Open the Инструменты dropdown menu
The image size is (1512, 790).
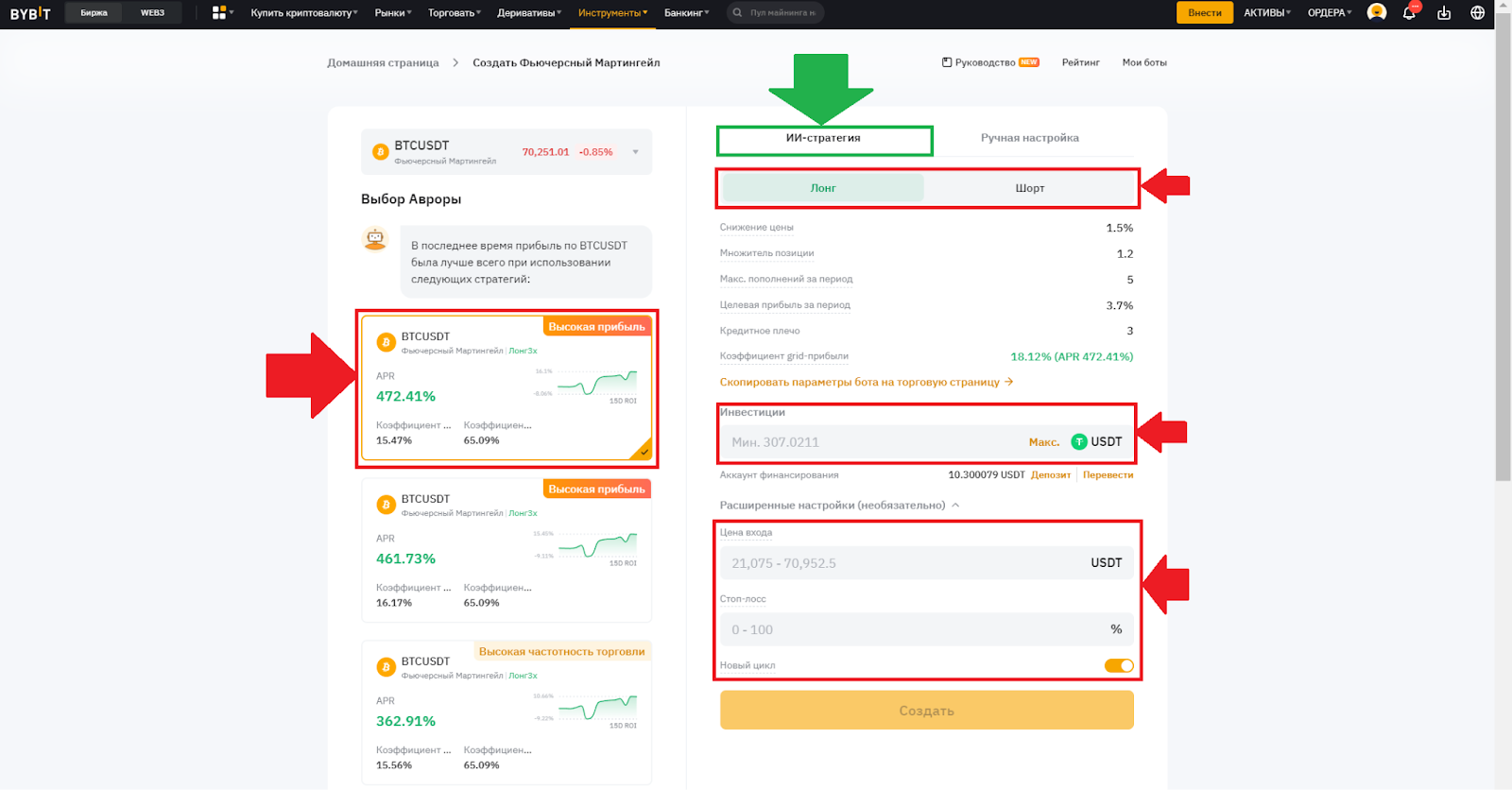612,13
